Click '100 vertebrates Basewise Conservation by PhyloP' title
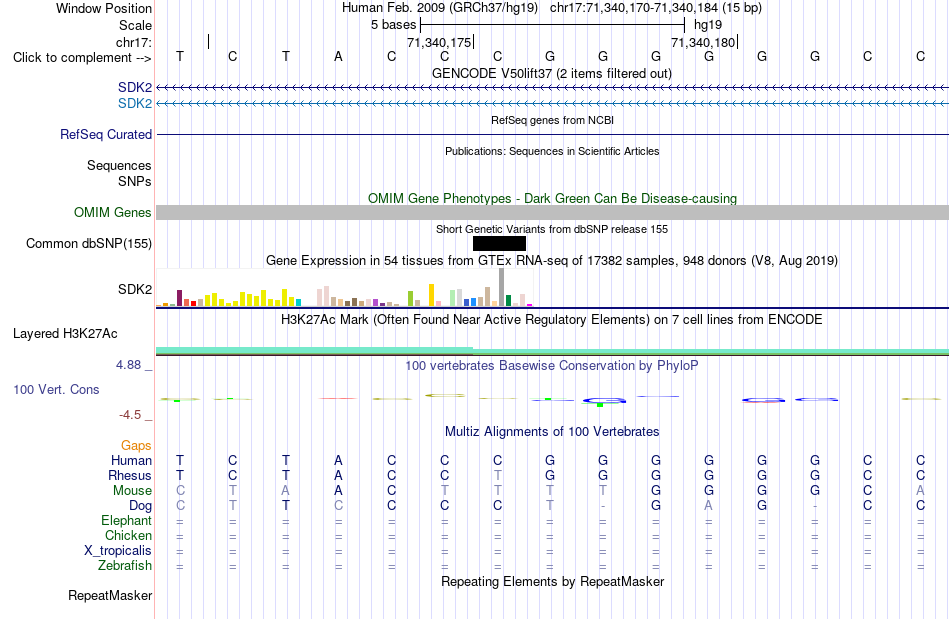Image resolution: width=950 pixels, height=619 pixels. (551, 366)
